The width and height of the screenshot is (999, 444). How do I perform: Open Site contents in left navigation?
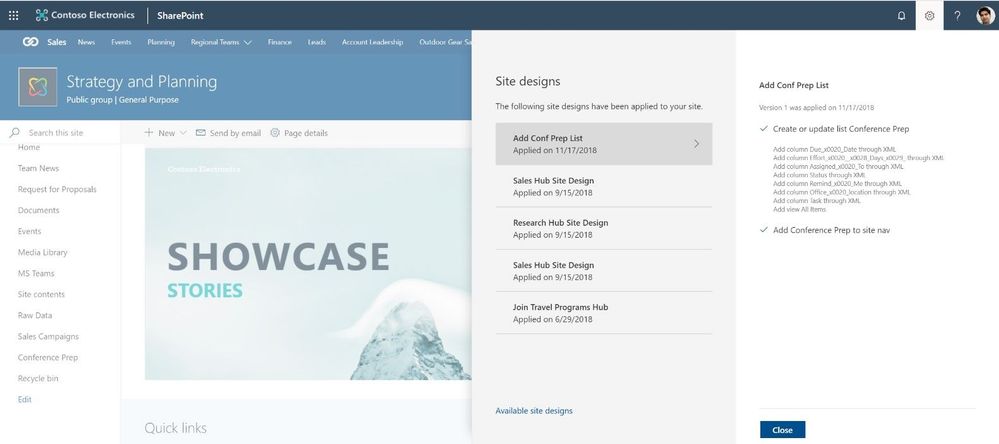point(41,294)
